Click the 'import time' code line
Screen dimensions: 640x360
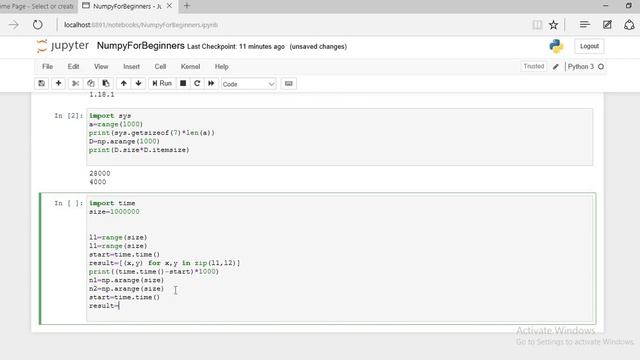click(x=112, y=203)
